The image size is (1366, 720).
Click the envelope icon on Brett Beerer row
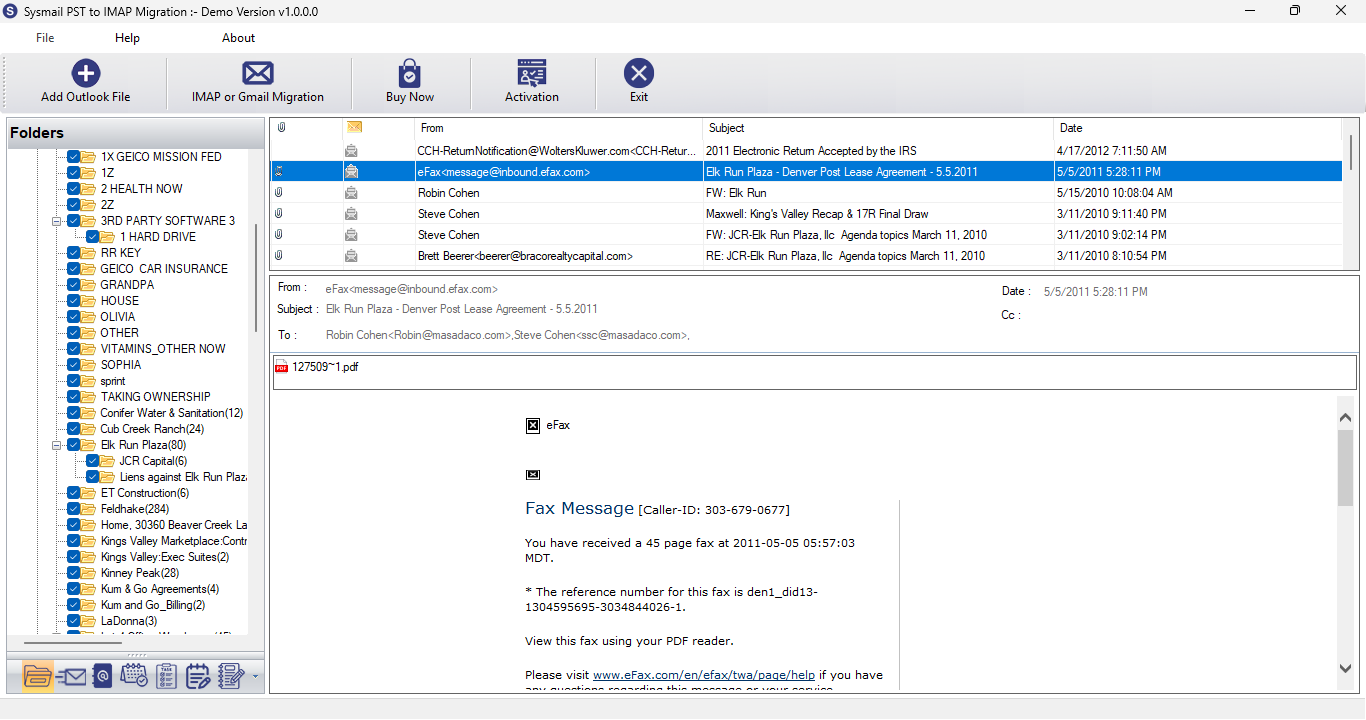click(x=352, y=256)
